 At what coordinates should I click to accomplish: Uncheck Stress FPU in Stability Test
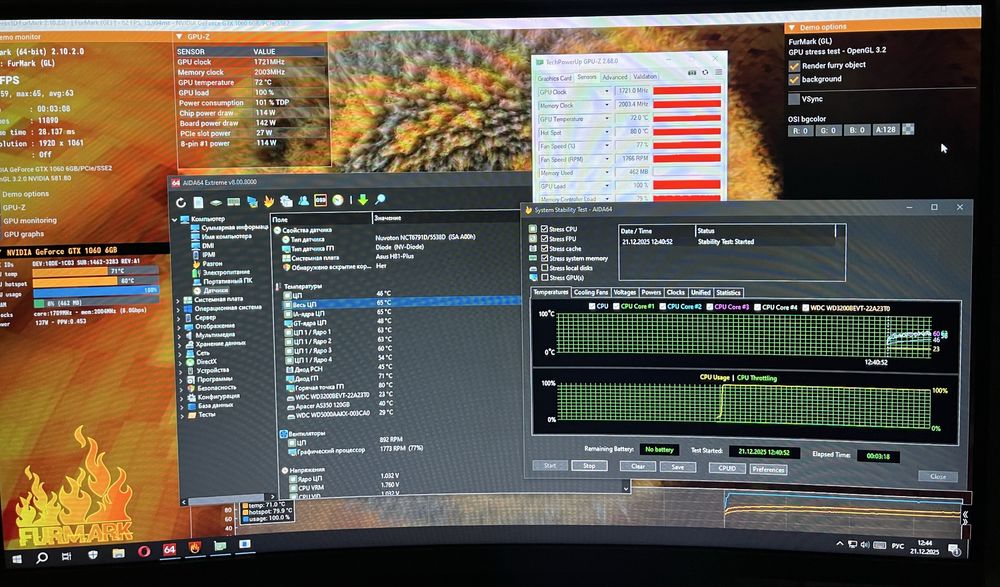pos(544,239)
